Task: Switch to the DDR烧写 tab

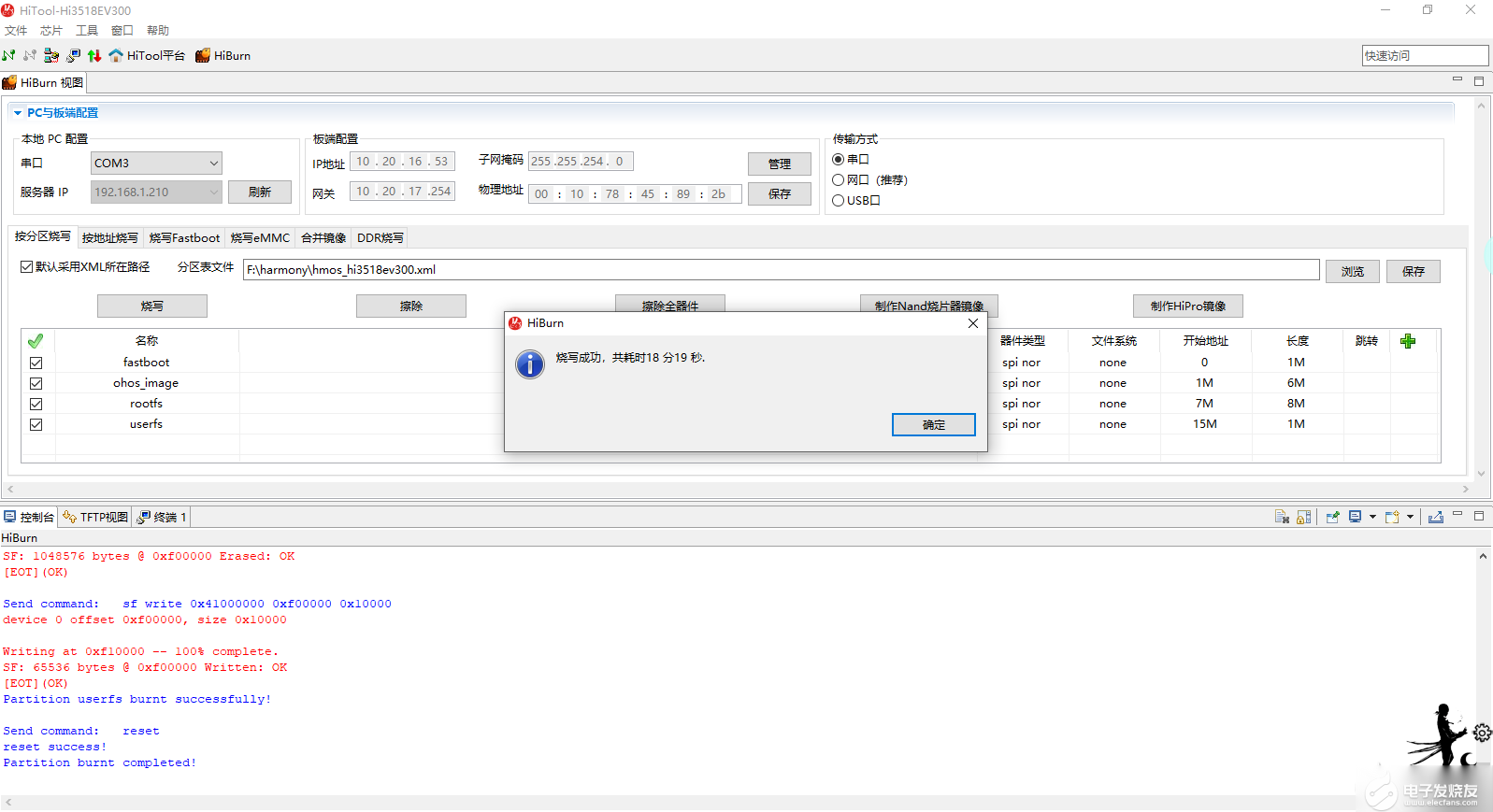Action: point(380,238)
